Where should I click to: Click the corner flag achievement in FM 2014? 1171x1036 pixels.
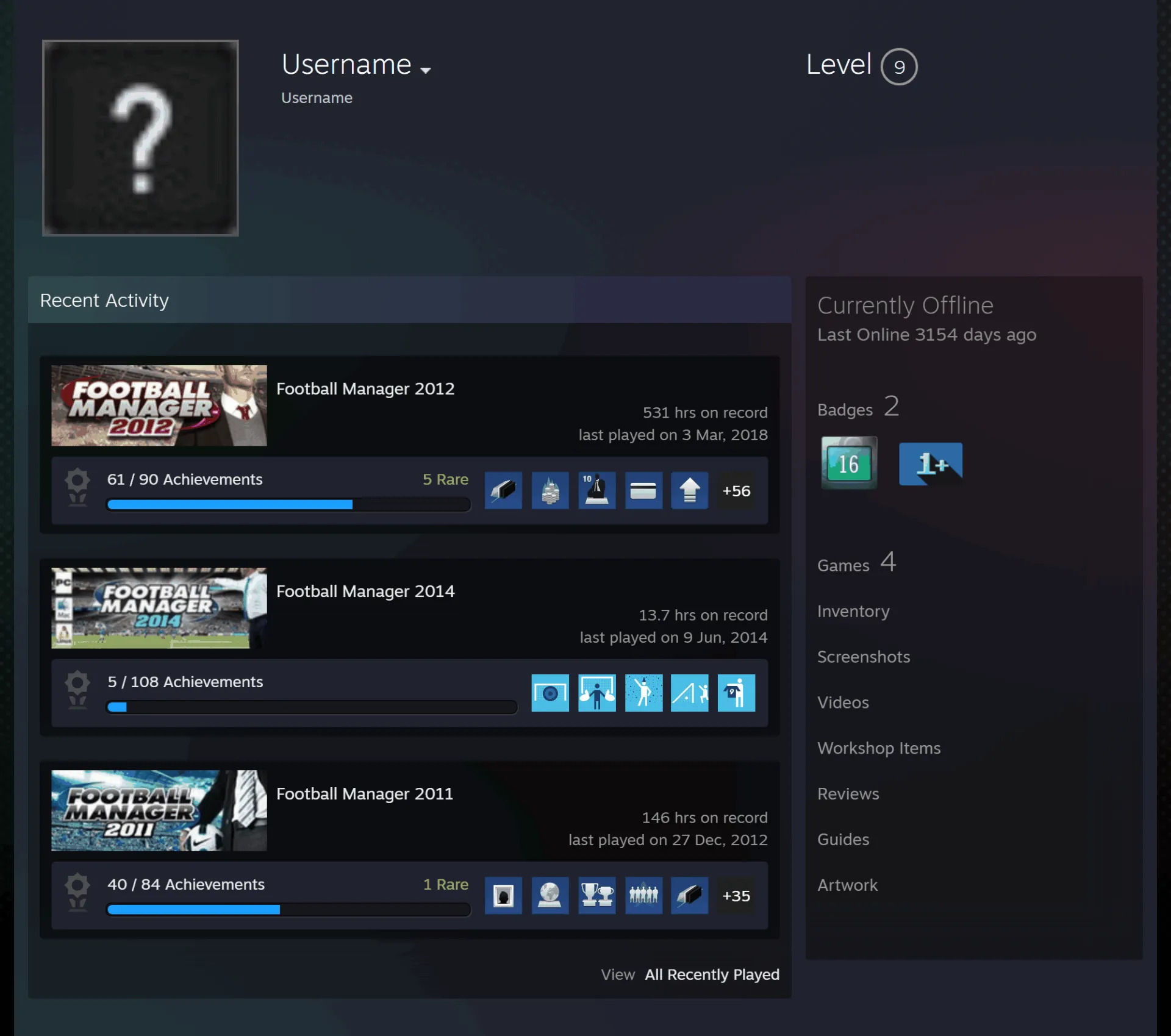tap(690, 693)
